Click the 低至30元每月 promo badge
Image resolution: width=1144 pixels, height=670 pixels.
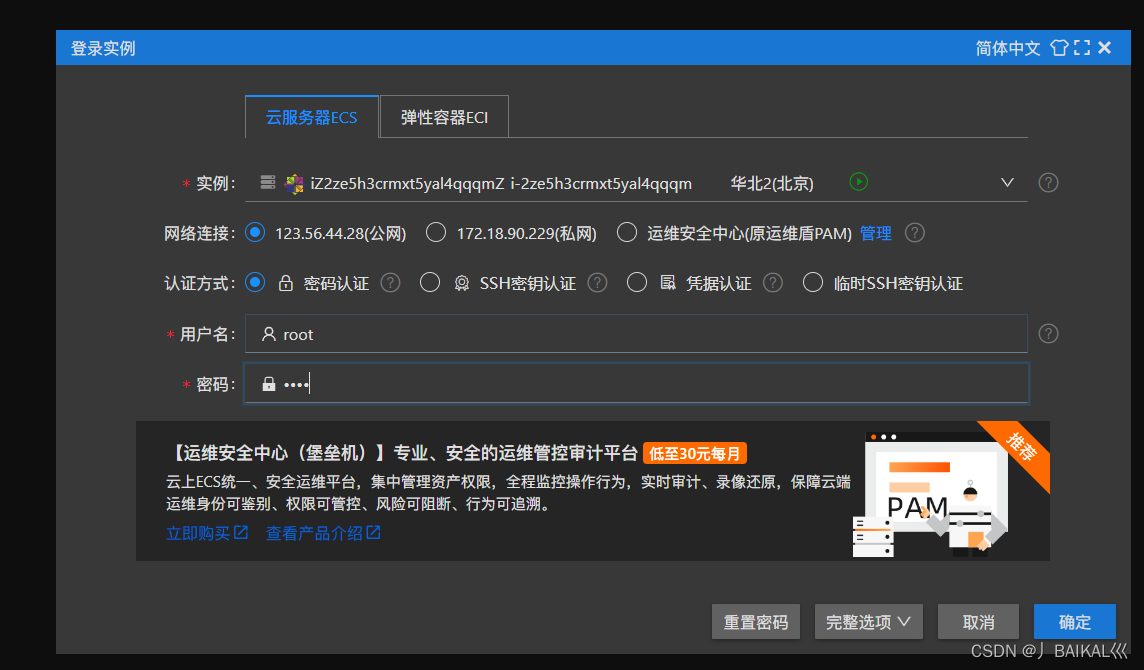[x=695, y=453]
